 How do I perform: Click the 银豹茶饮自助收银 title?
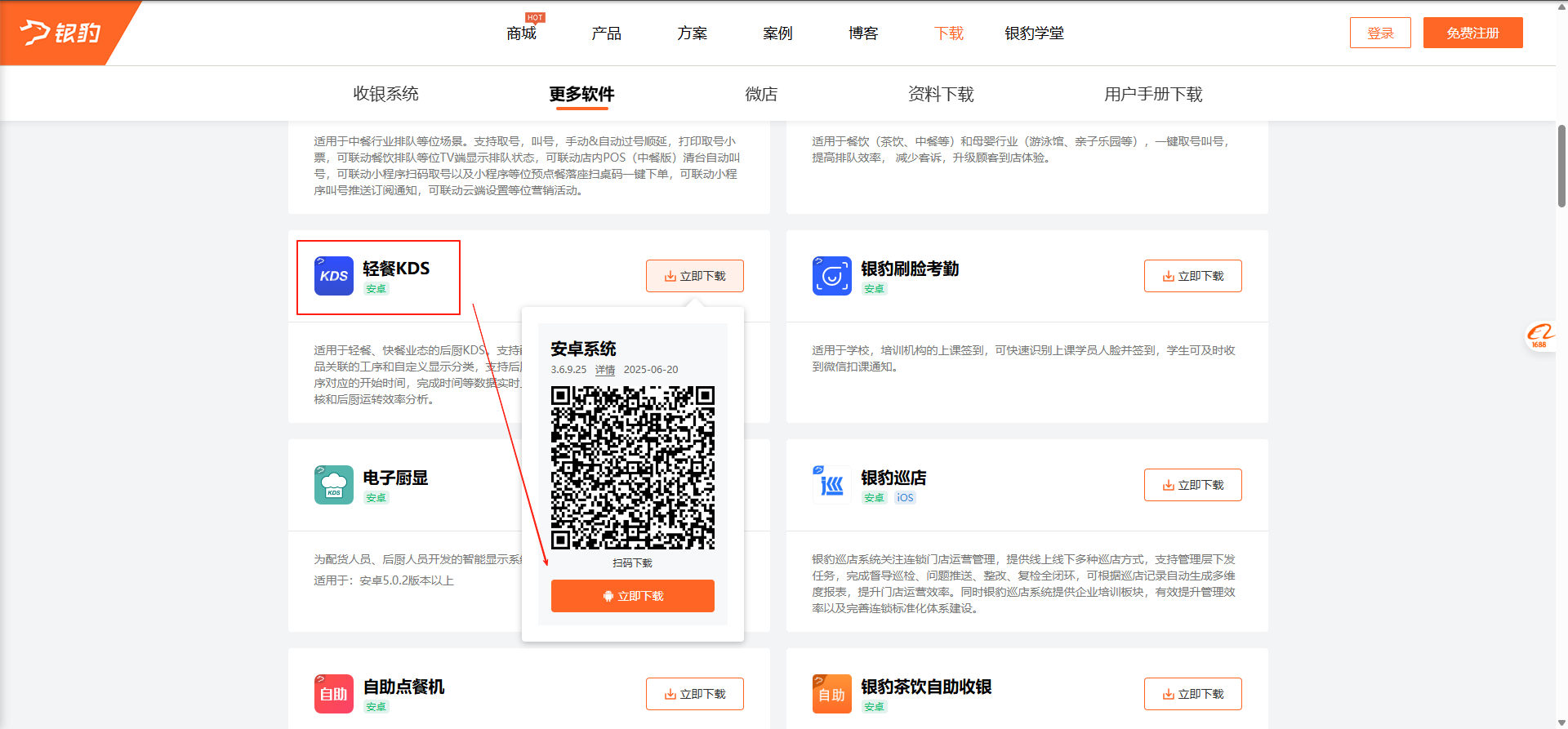point(926,687)
